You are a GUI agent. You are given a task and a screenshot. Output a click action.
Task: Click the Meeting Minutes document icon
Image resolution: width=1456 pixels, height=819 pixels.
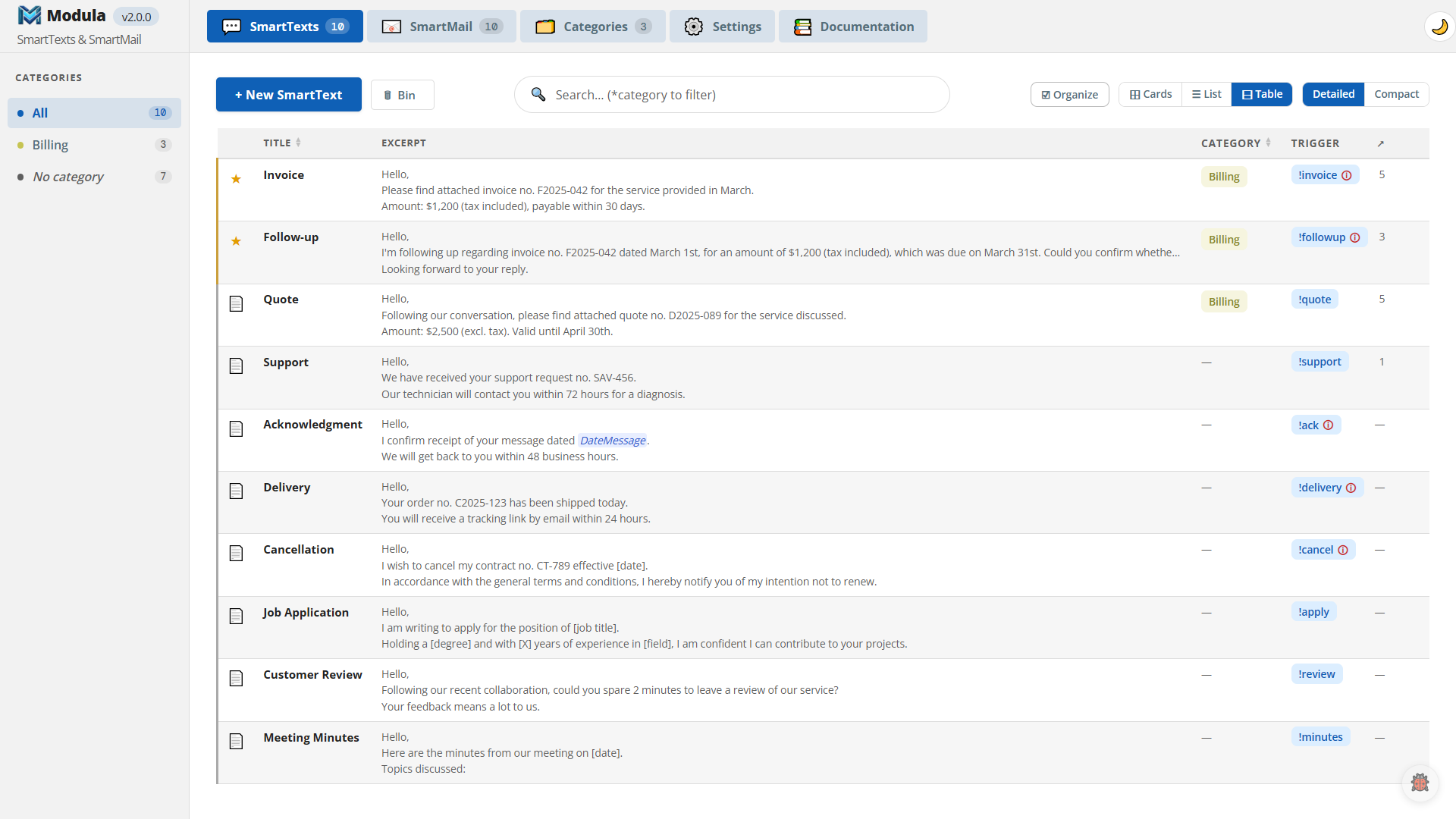click(236, 741)
